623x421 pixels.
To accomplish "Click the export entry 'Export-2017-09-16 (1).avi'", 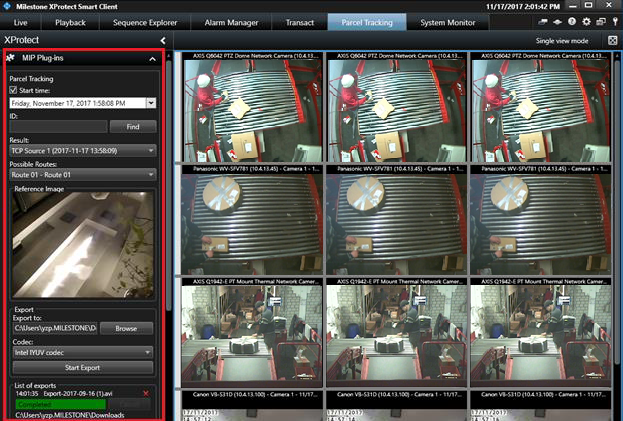I will (78, 394).
